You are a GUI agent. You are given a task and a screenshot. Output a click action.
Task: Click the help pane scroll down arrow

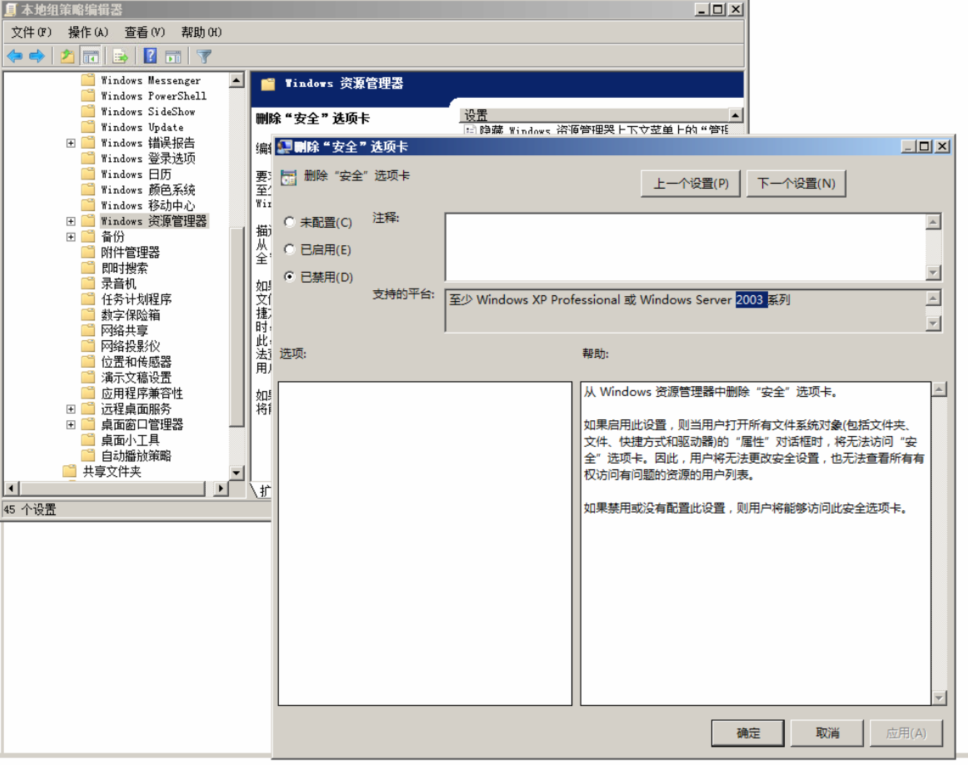[939, 698]
